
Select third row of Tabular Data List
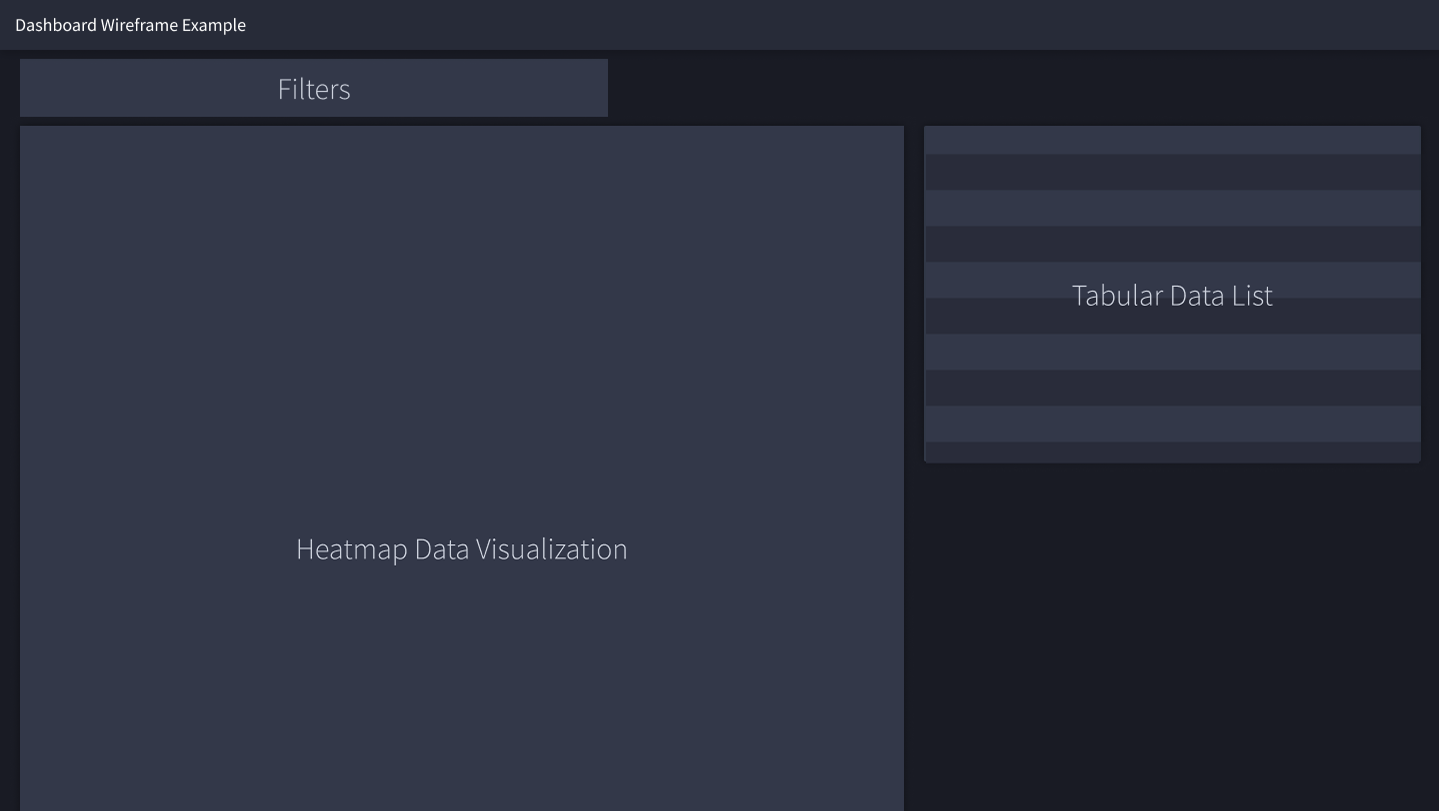1172,208
